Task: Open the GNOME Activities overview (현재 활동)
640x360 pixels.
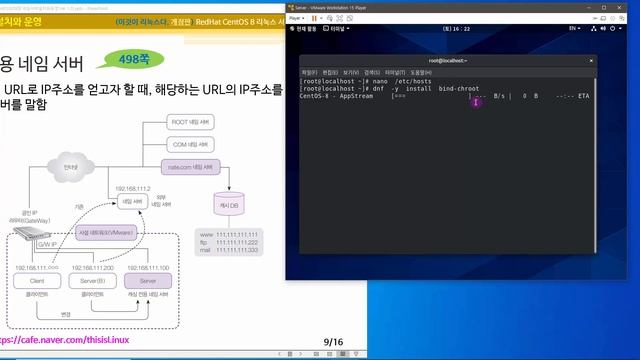Action: point(303,29)
